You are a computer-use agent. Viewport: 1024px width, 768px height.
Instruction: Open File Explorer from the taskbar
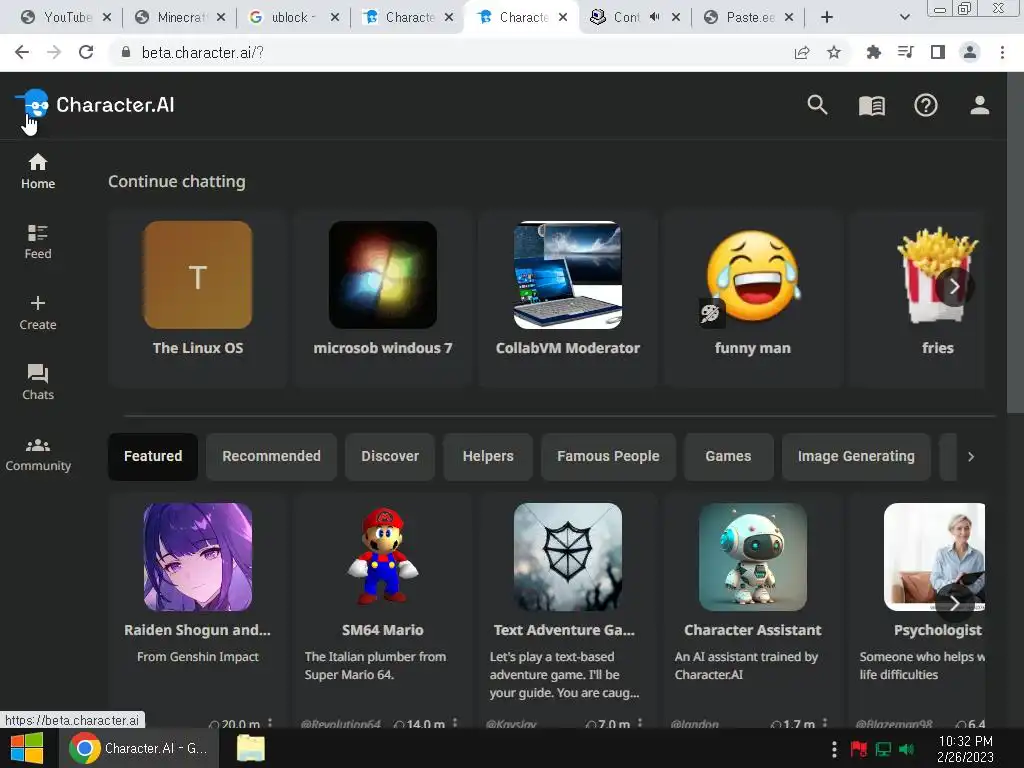coord(251,748)
